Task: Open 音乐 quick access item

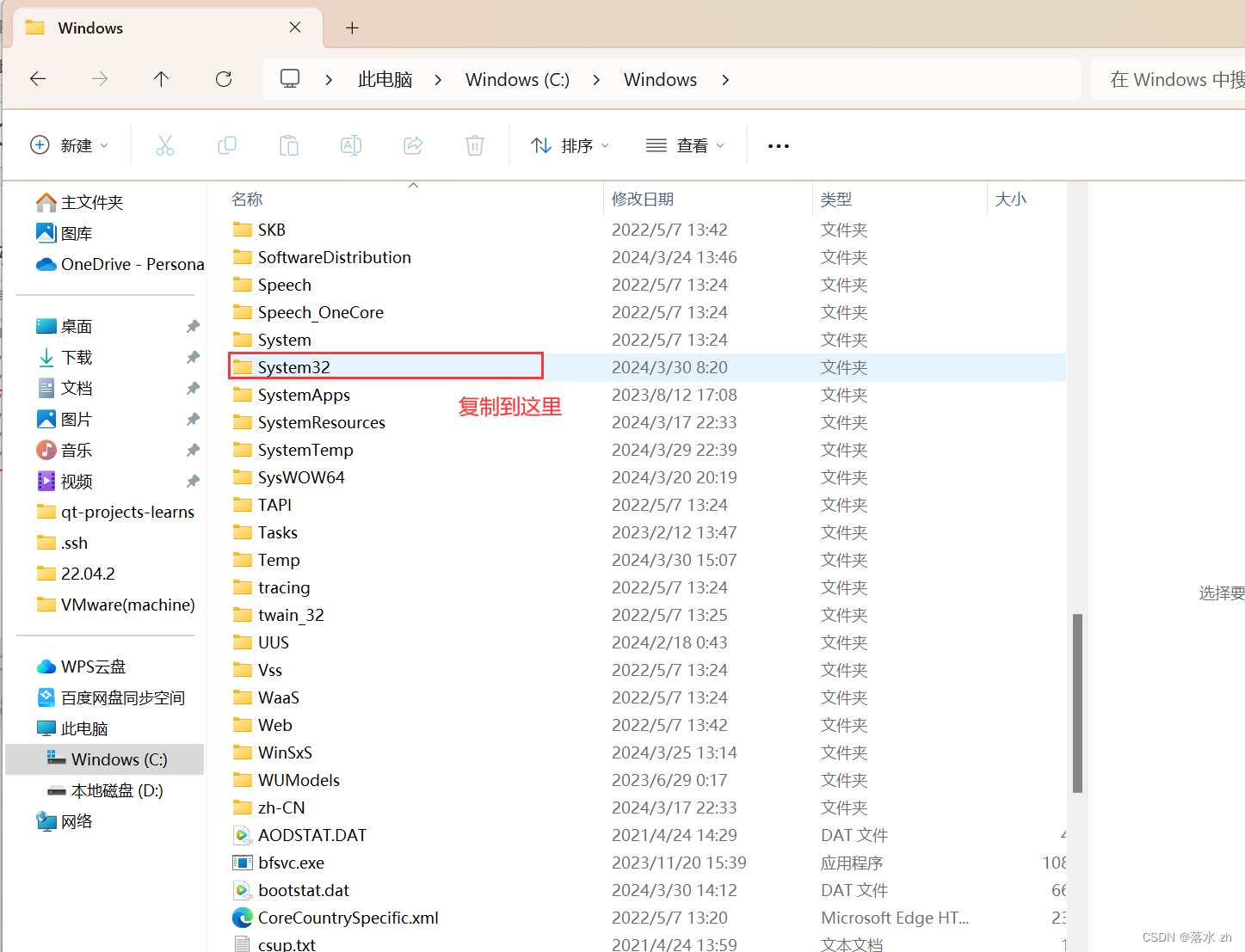Action: pyautogui.click(x=65, y=450)
